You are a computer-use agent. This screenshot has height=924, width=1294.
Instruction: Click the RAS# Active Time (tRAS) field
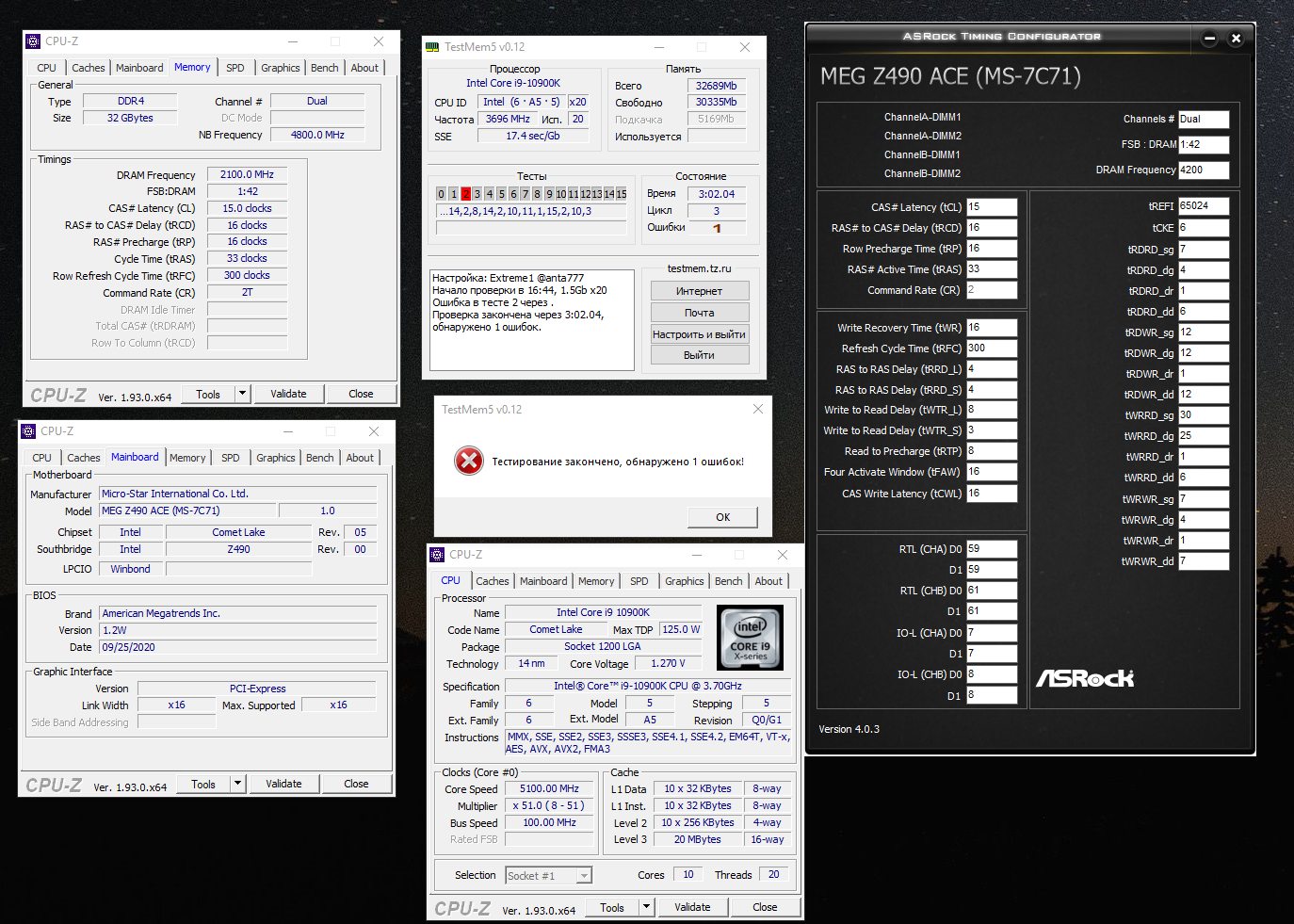tap(992, 269)
